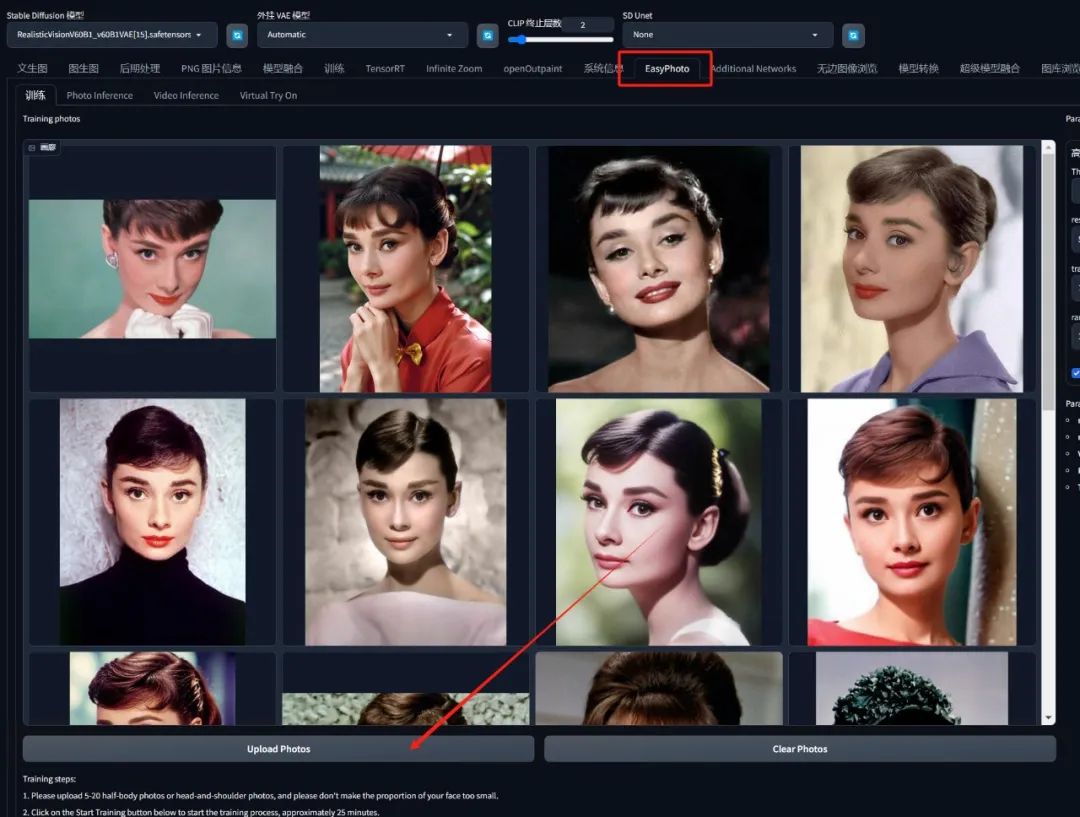This screenshot has width=1080, height=817.
Task: Select the red dress umbrella photo thumbnail
Action: pos(406,269)
